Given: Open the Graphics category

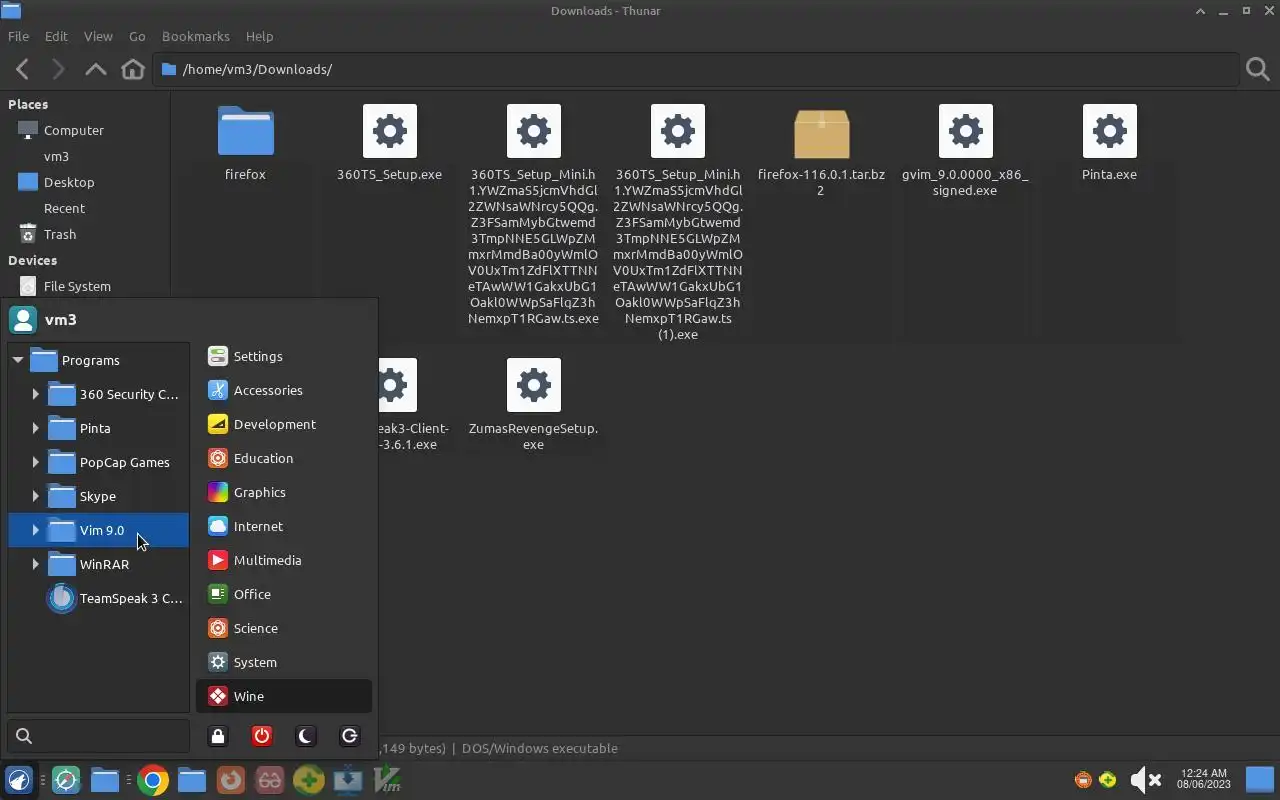Looking at the screenshot, I should (x=284, y=492).
